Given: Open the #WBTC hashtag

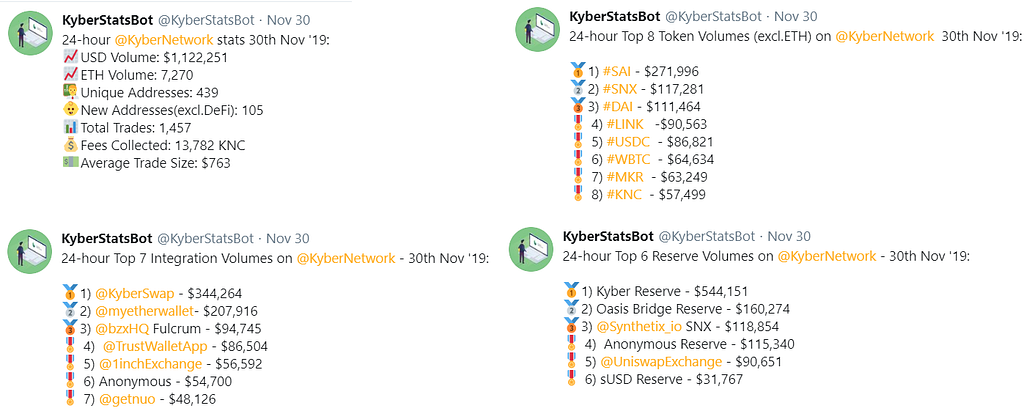Looking at the screenshot, I should pos(630,158).
